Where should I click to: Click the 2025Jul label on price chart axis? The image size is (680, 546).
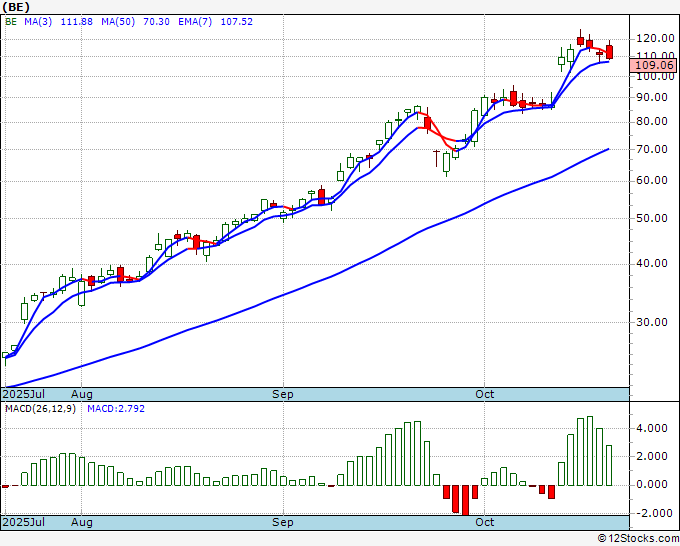24,394
